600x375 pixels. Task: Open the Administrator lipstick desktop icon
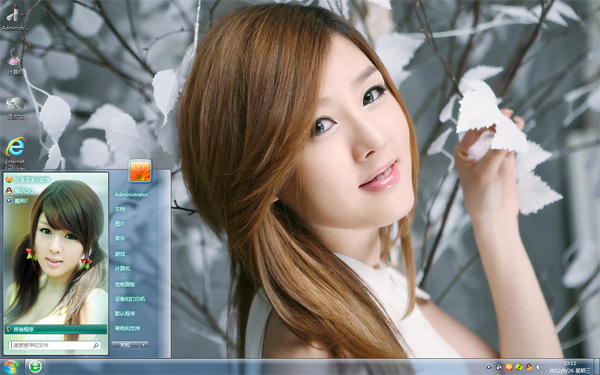tap(15, 17)
